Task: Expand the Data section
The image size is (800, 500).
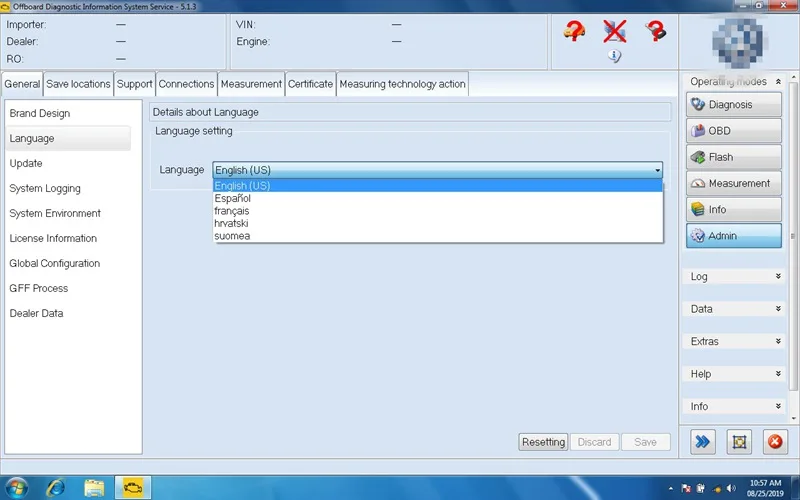Action: (733, 309)
